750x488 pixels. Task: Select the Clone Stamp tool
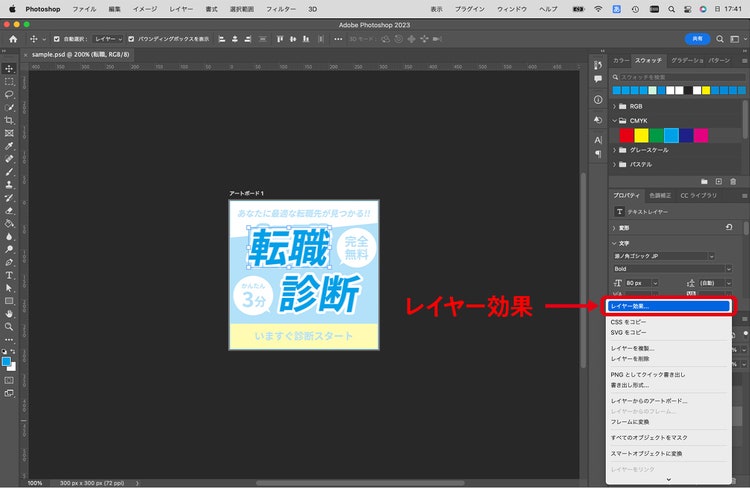(9, 185)
